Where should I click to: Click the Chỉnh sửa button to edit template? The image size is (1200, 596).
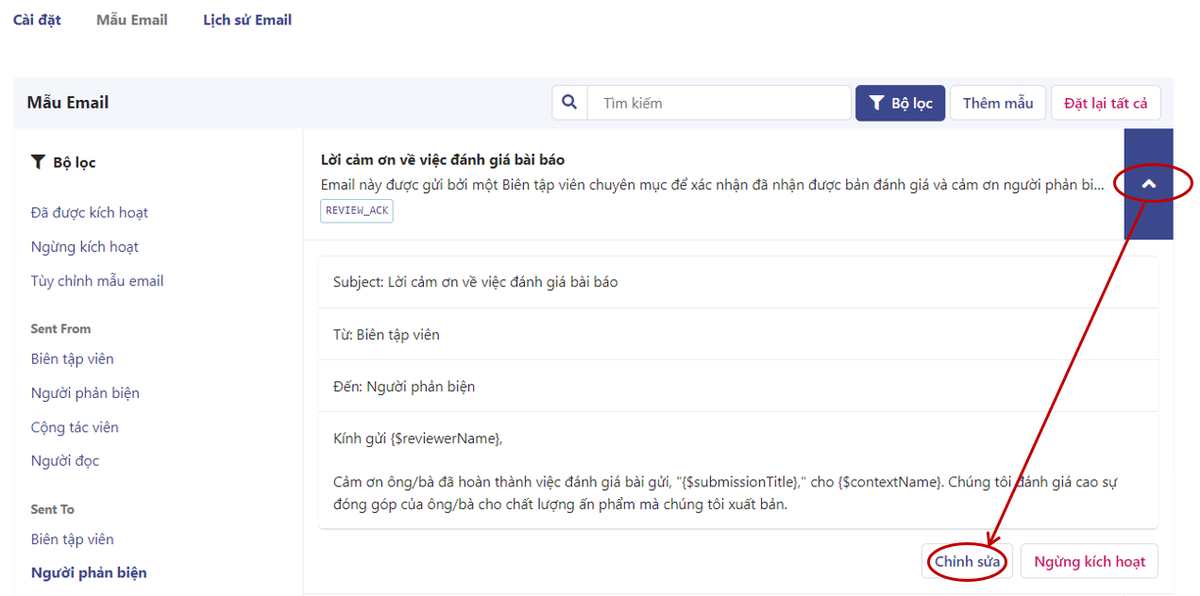(966, 561)
